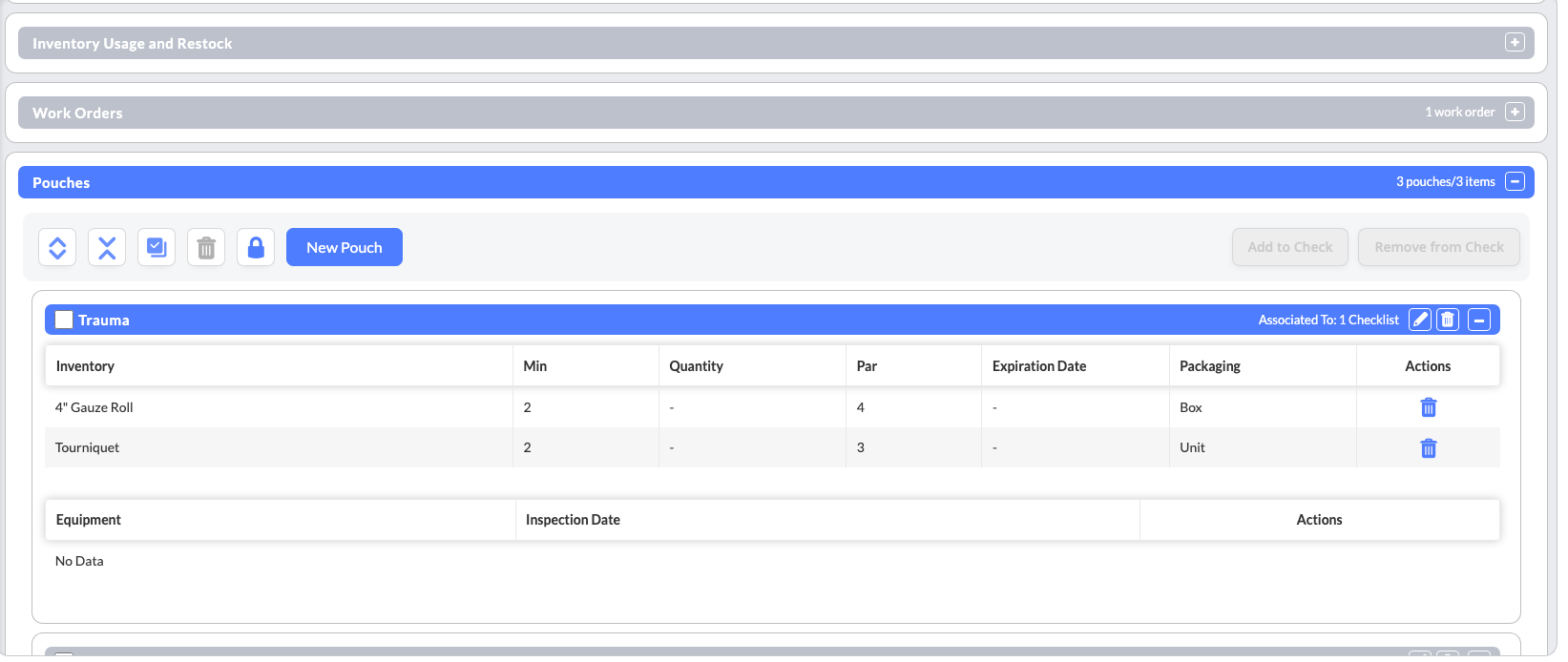
Task: Select the Tourniquet inventory name
Action: point(87,447)
